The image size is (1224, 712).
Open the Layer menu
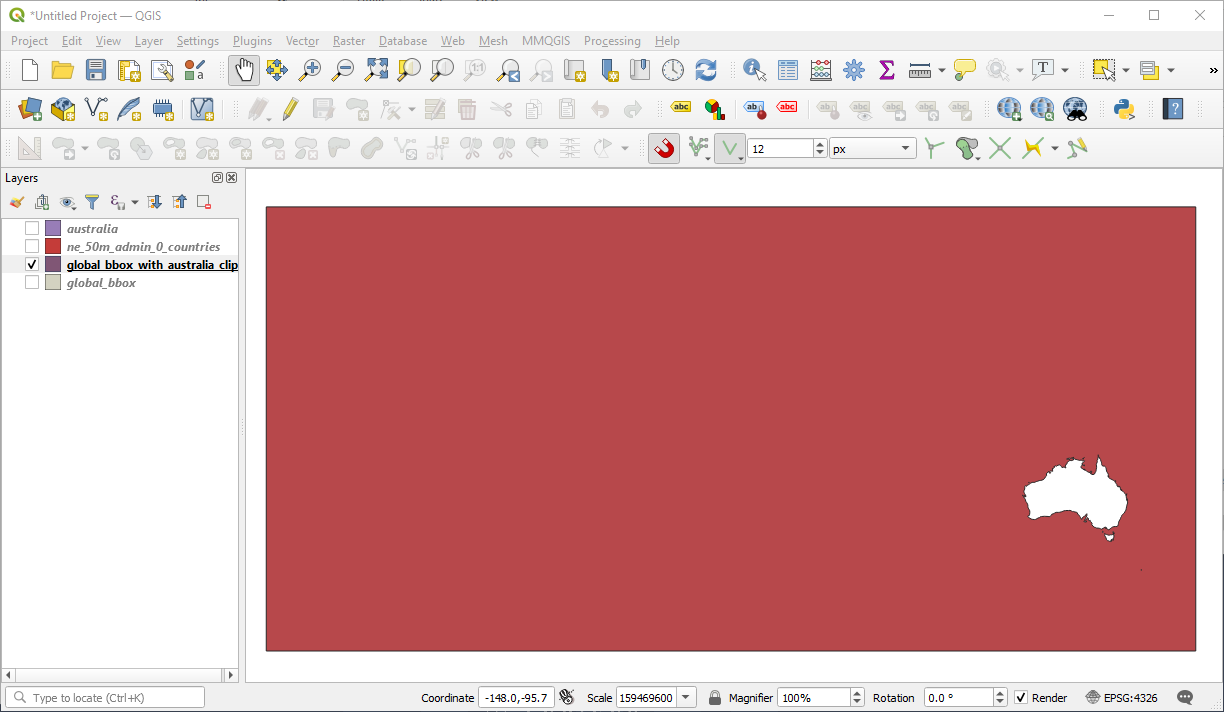click(149, 41)
